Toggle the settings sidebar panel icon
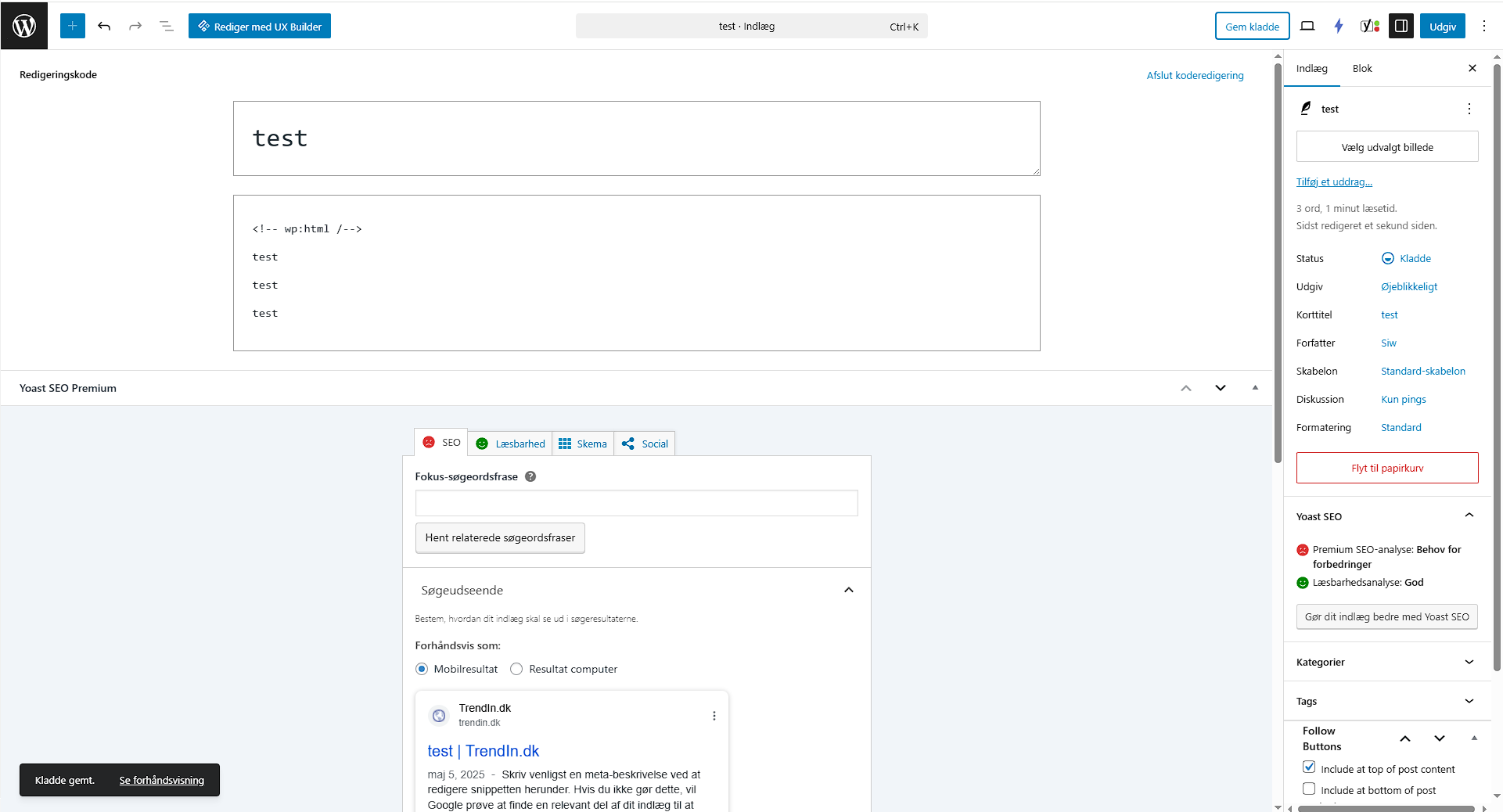The image size is (1503, 812). pyautogui.click(x=1401, y=26)
